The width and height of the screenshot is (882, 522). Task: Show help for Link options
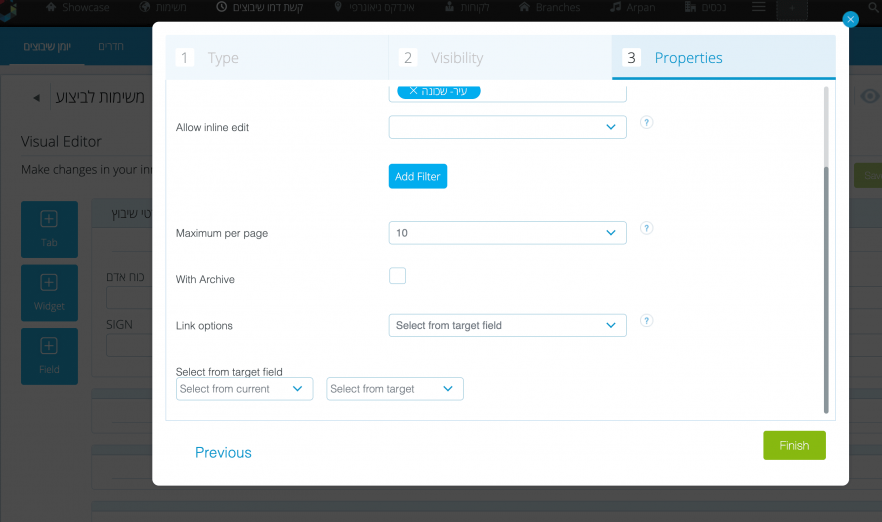[x=646, y=321]
